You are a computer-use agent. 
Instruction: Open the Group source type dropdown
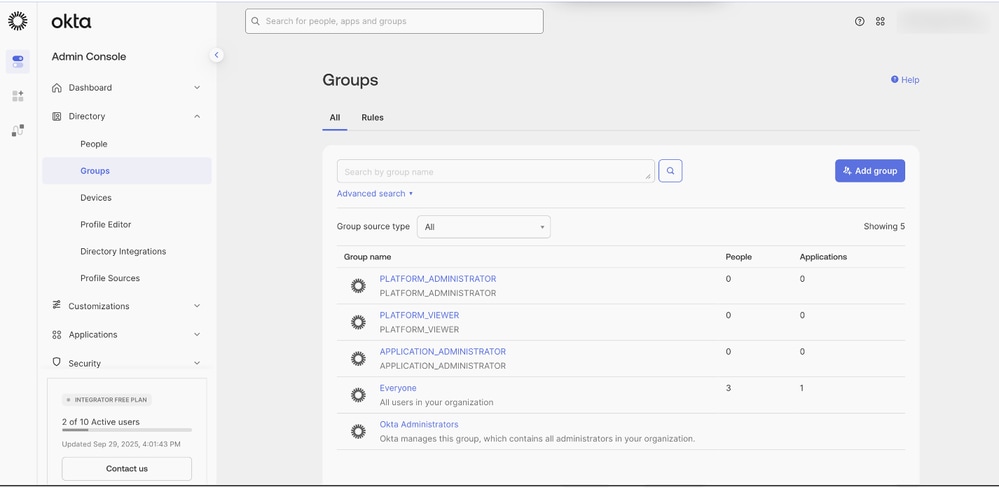[484, 227]
